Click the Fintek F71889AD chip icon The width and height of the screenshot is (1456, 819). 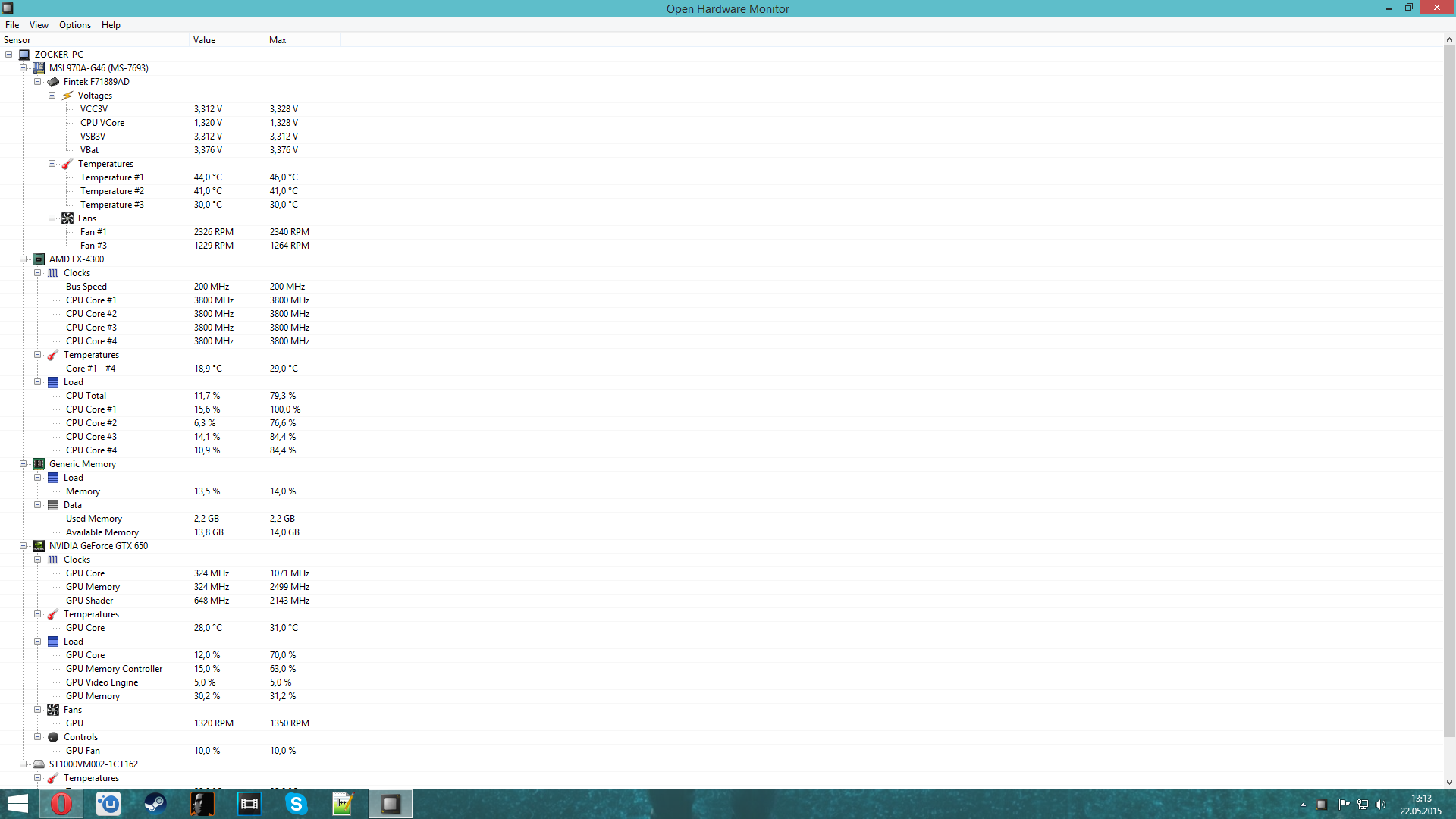53,82
